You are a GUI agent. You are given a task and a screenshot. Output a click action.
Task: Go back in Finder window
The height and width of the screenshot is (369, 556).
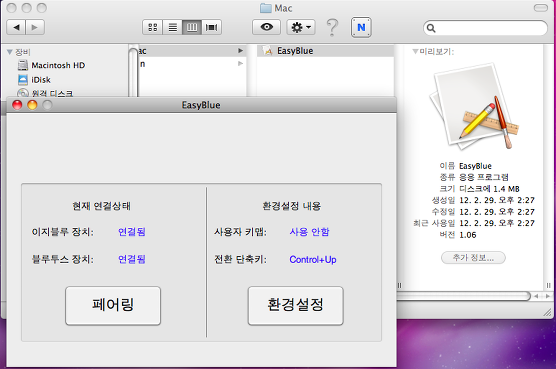[x=16, y=27]
